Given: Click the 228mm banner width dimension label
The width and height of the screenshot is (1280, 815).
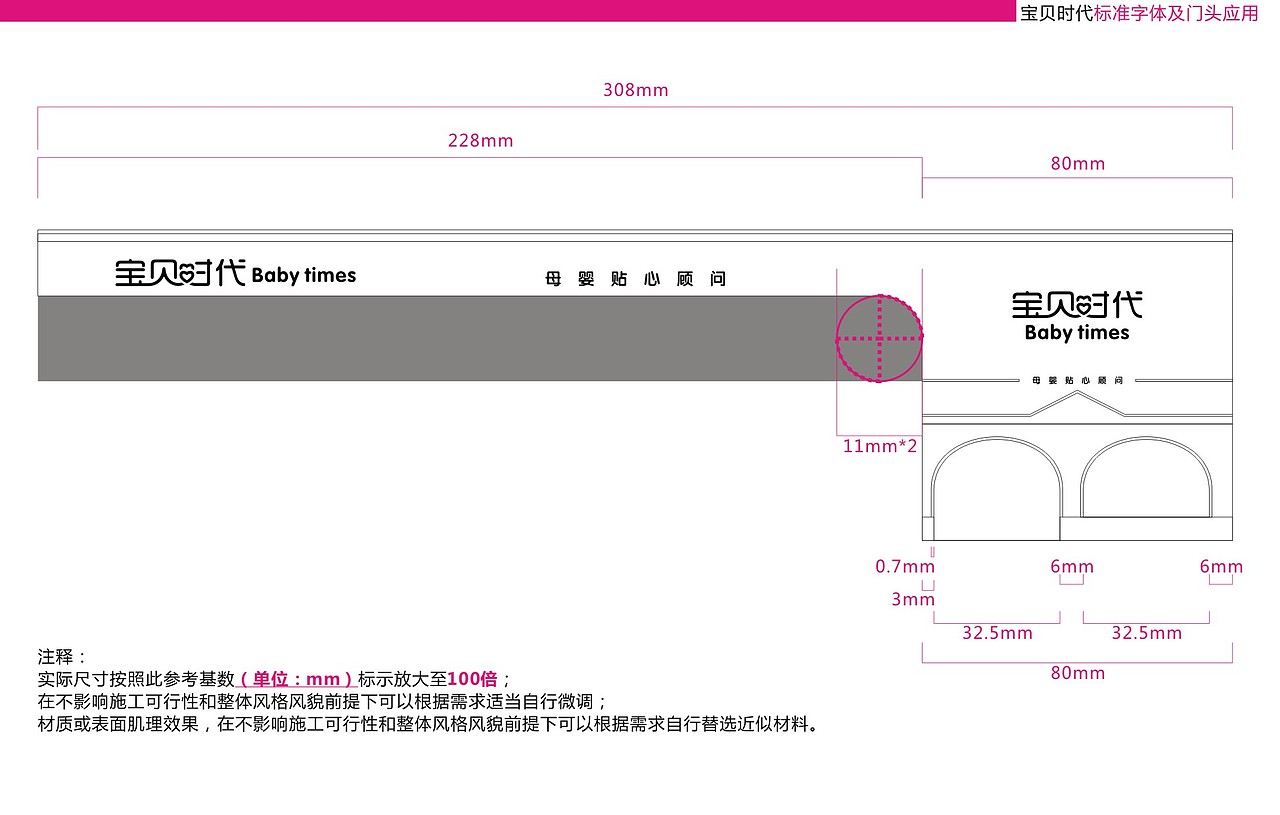Looking at the screenshot, I should 480,141.
